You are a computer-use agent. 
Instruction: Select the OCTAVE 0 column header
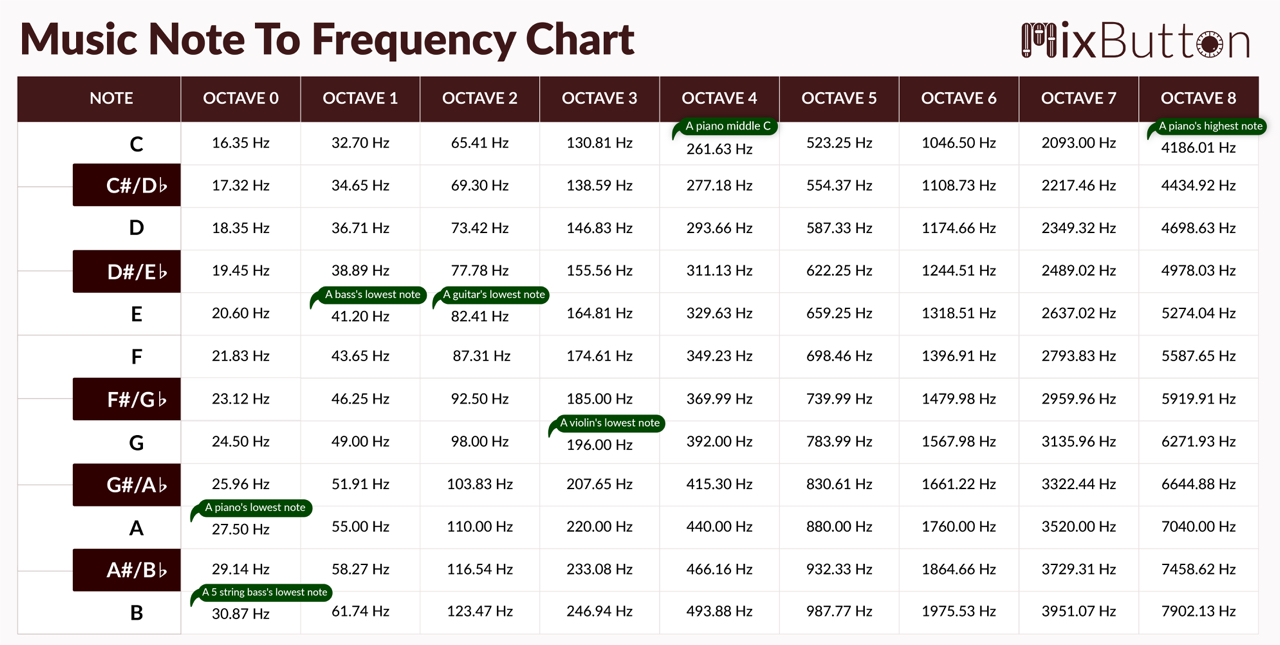pos(241,98)
